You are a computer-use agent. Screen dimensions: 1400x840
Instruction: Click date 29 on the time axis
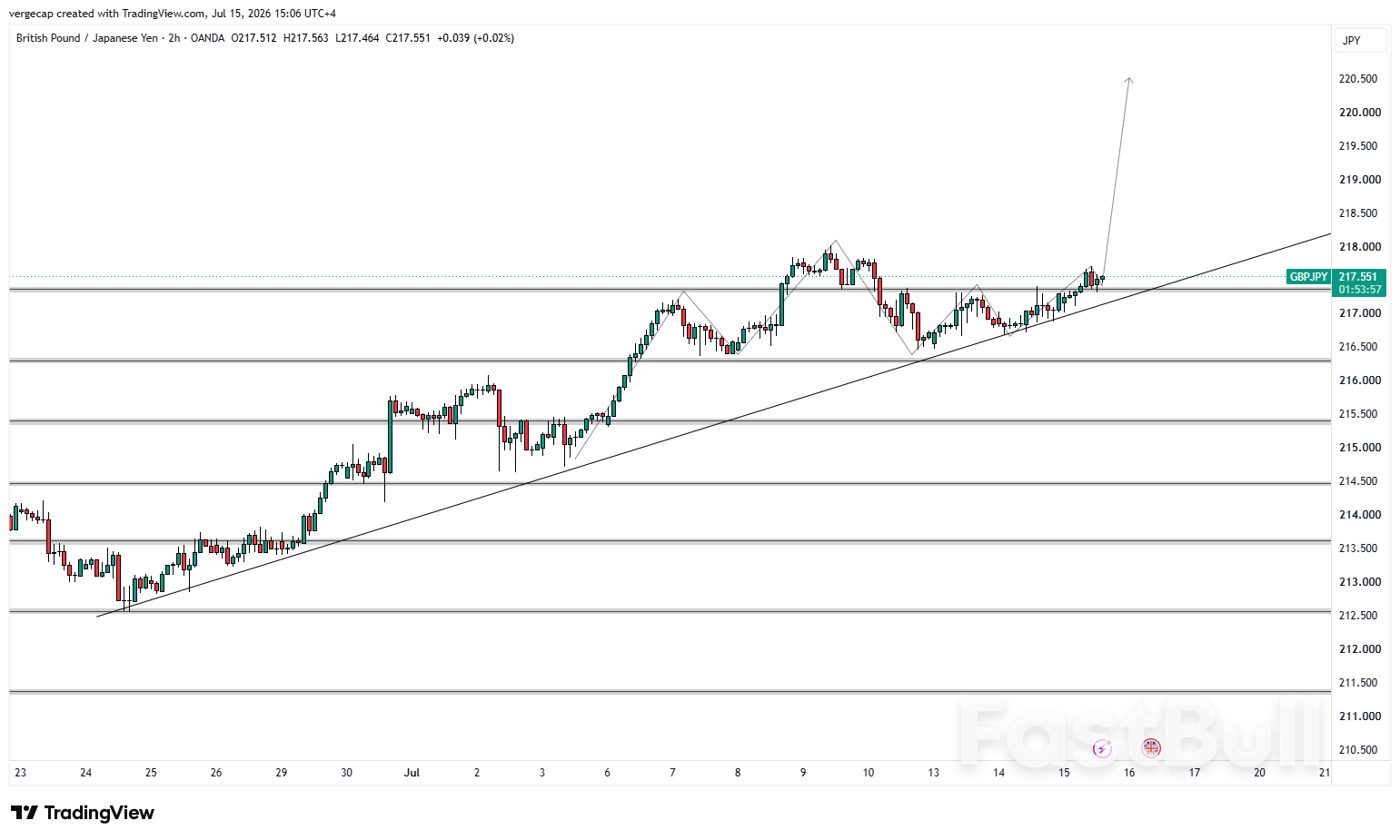coord(282,773)
